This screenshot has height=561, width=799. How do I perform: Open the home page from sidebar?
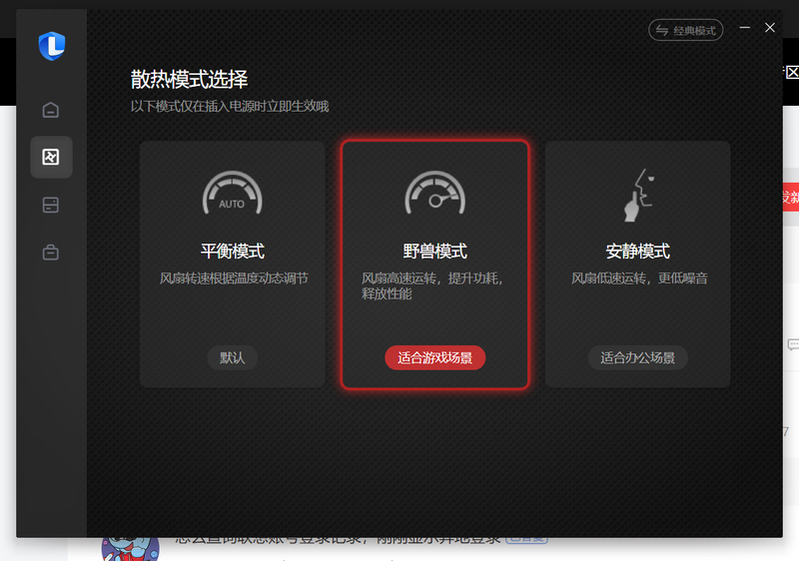[x=51, y=110]
